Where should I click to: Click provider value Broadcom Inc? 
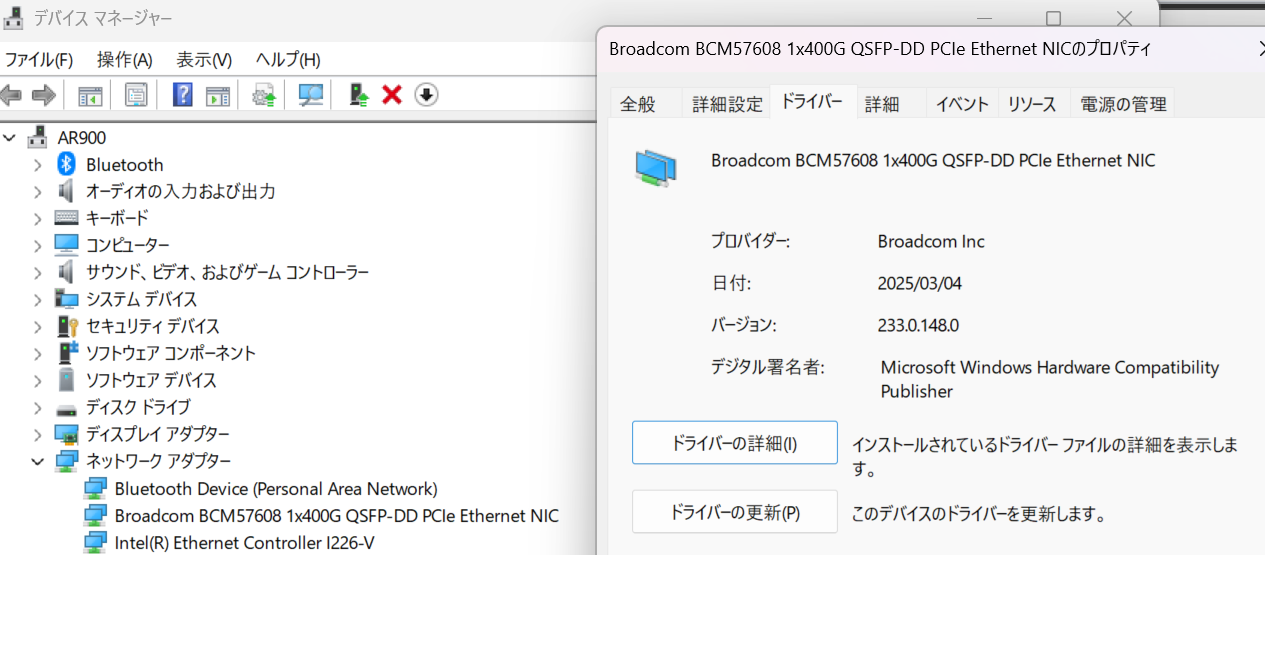tap(931, 242)
